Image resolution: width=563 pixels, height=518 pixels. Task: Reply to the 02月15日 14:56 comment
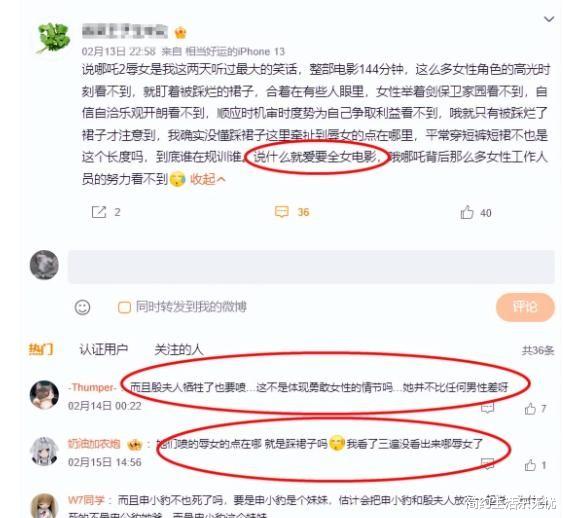[x=487, y=464]
